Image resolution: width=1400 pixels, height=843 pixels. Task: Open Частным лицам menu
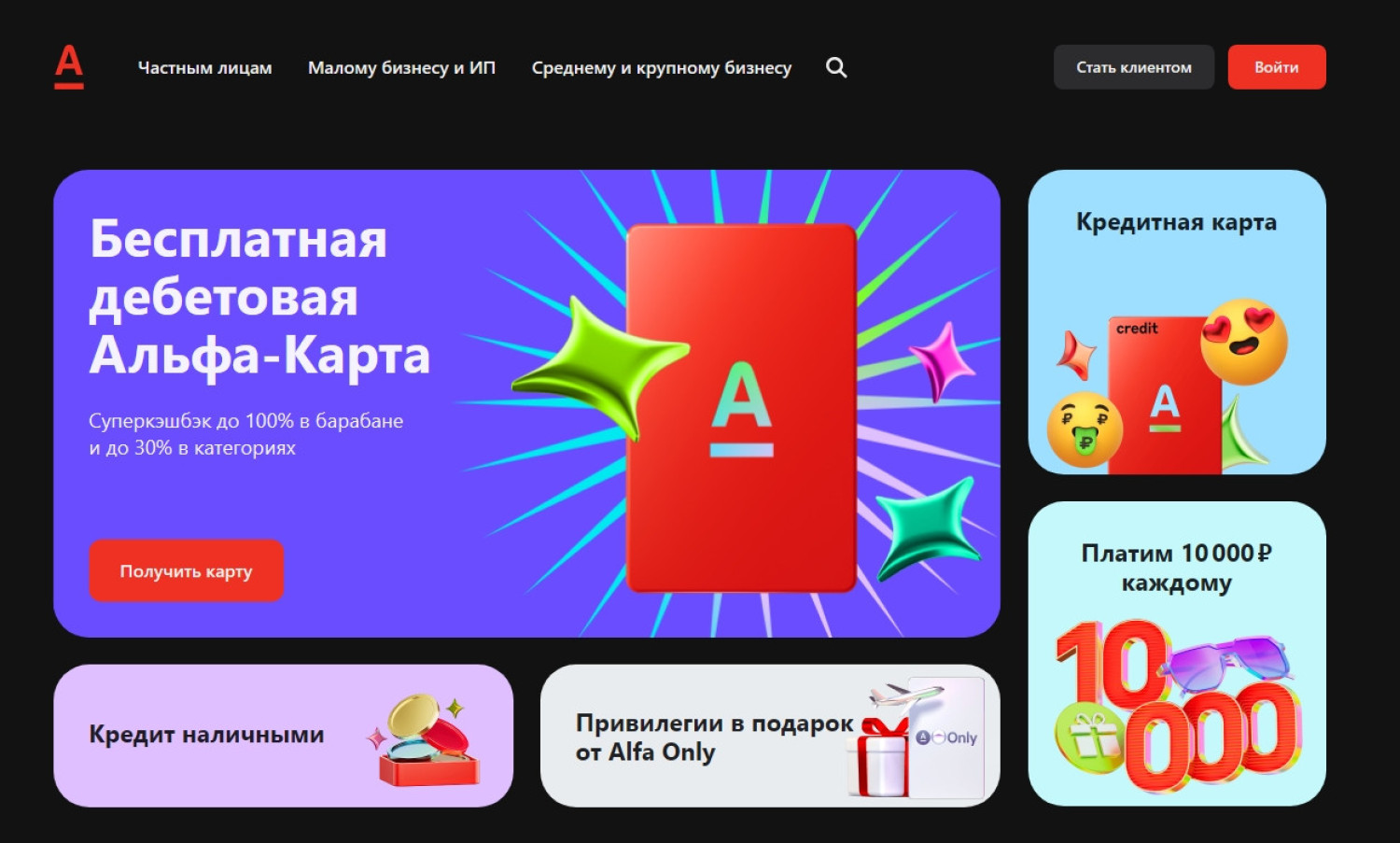point(205,67)
